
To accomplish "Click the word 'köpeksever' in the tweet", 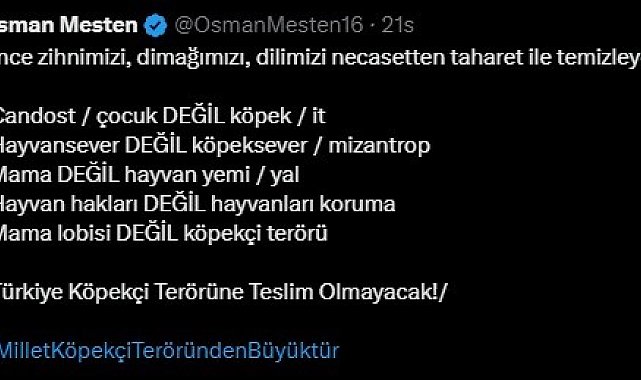I will click(x=250, y=146).
